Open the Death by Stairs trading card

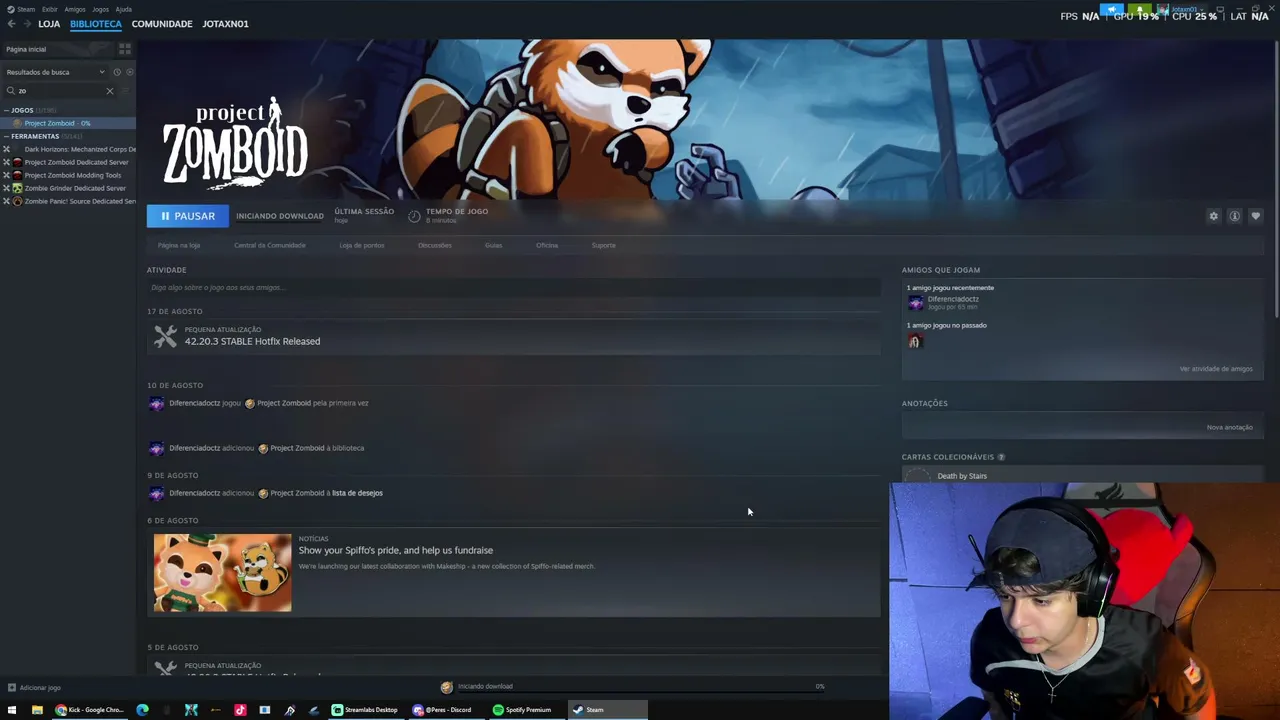tap(962, 476)
